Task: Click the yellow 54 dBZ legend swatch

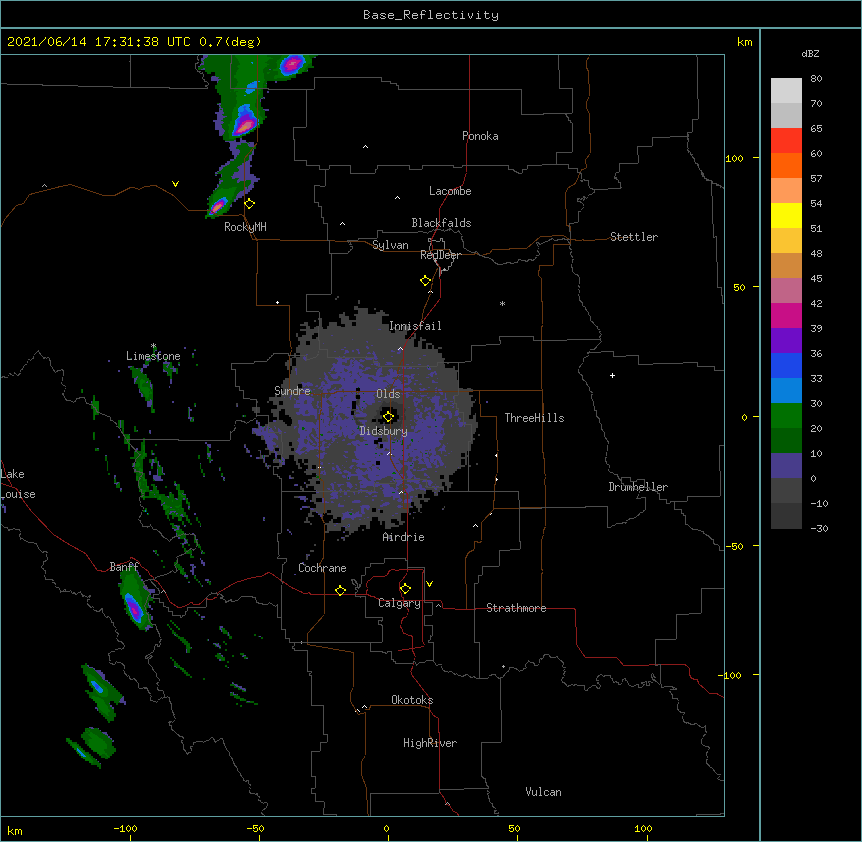Action: click(786, 215)
